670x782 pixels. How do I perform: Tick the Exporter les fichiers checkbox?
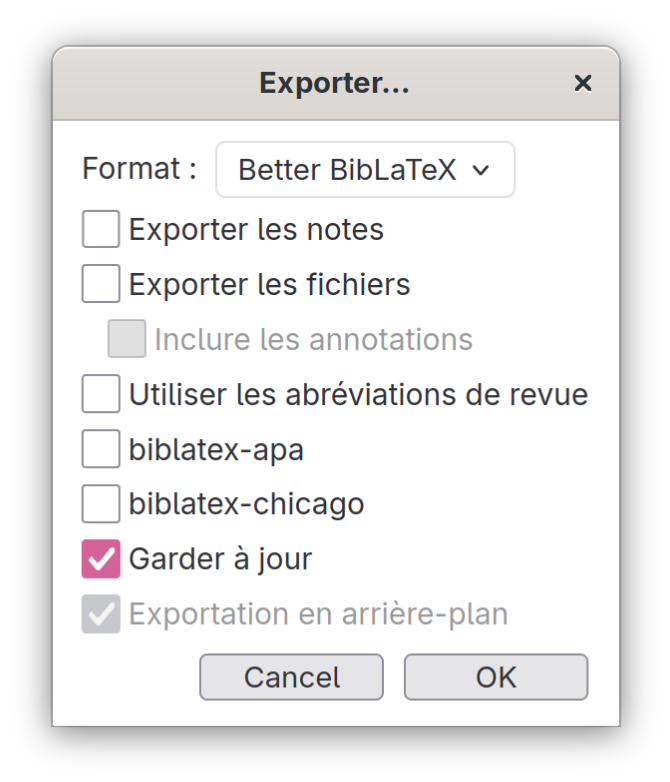(101, 284)
